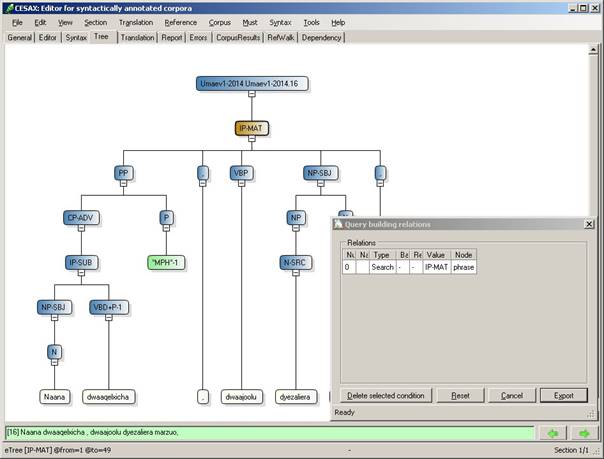The width and height of the screenshot is (604, 459).
Task: Switch to the Dependency tab
Action: [x=321, y=37]
